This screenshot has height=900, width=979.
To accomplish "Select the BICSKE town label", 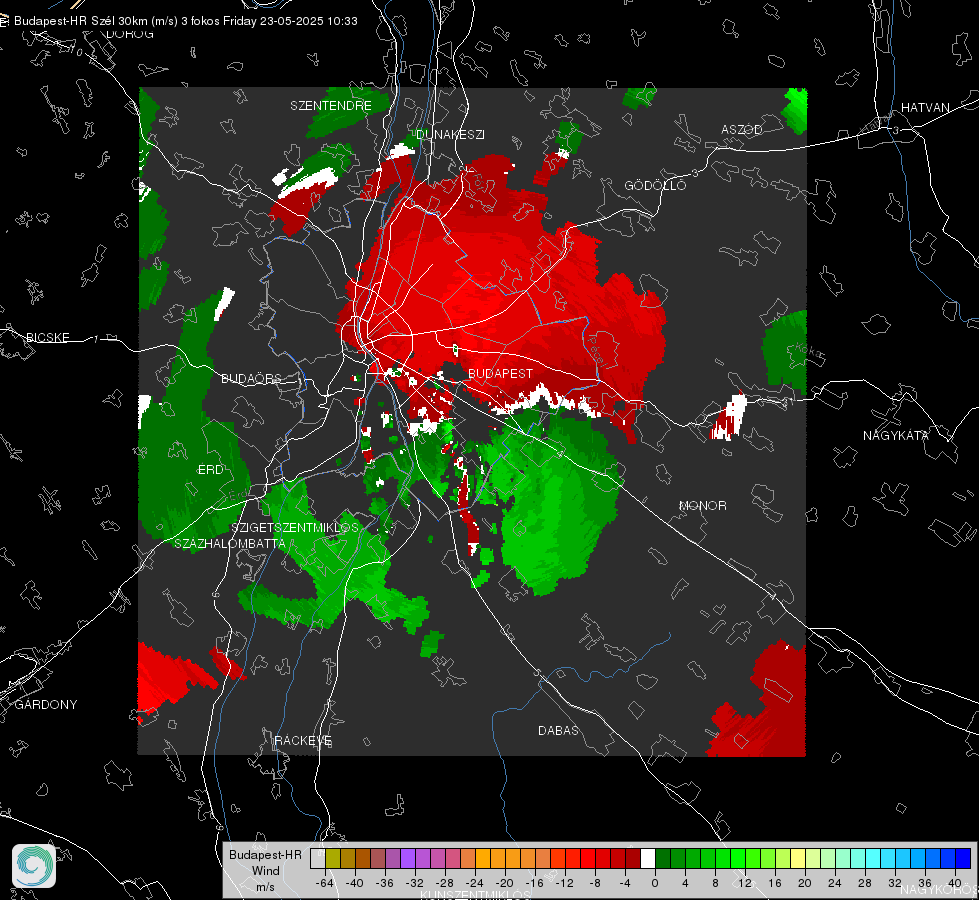I will (x=47, y=337).
